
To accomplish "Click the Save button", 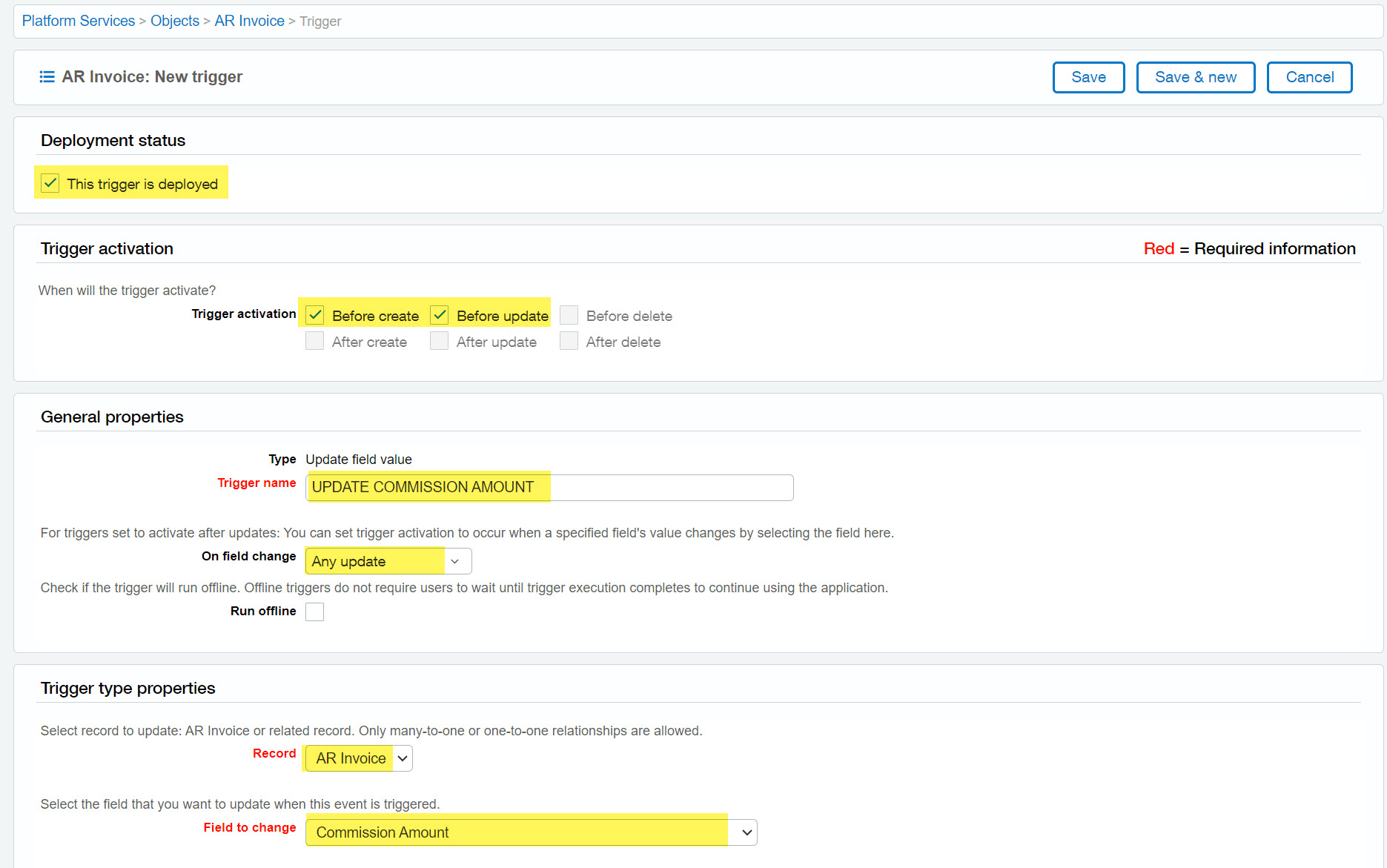I will (1088, 77).
